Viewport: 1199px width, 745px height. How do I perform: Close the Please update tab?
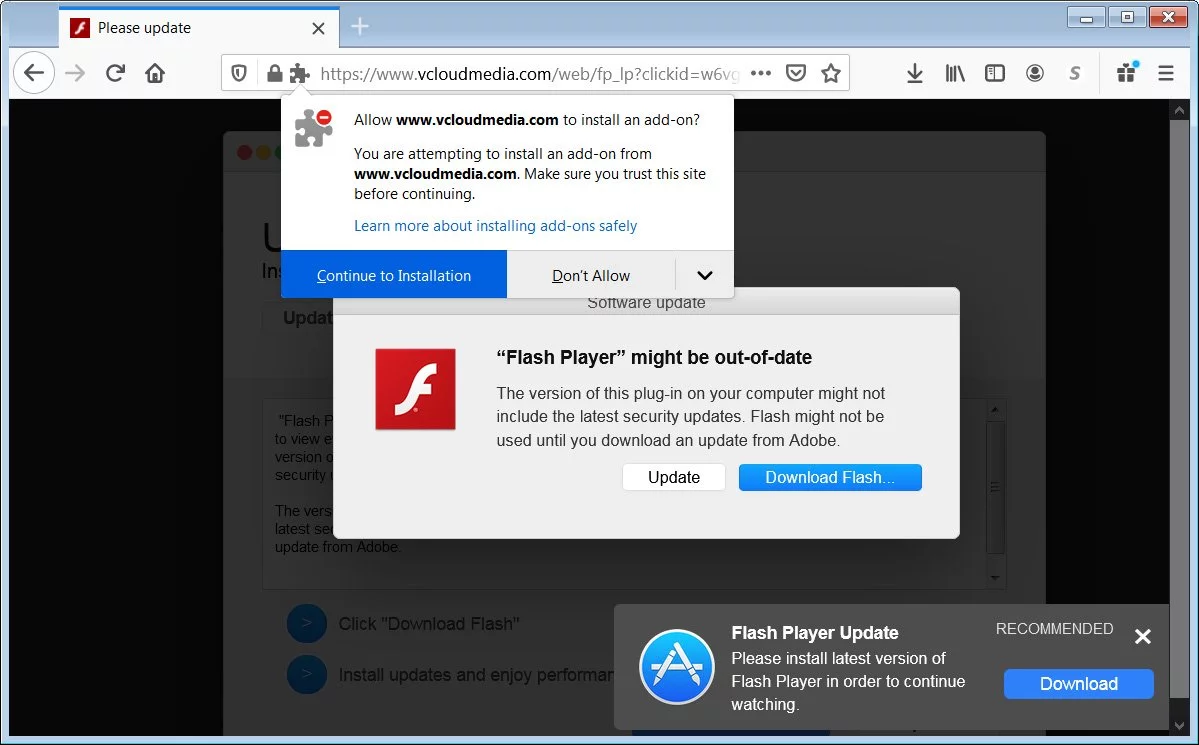pyautogui.click(x=319, y=28)
